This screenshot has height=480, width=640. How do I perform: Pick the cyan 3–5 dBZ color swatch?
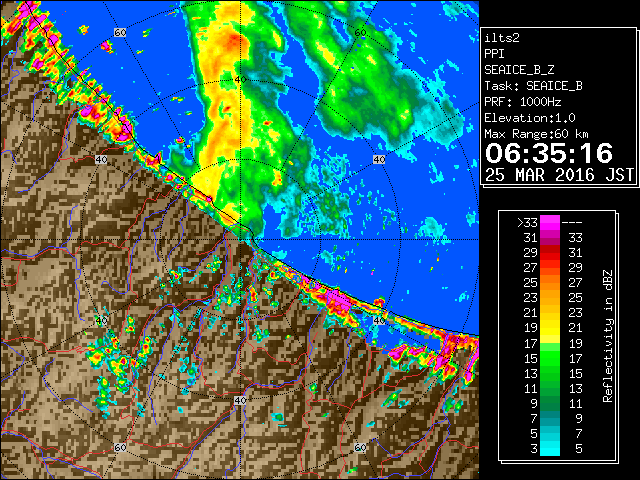click(x=550, y=448)
